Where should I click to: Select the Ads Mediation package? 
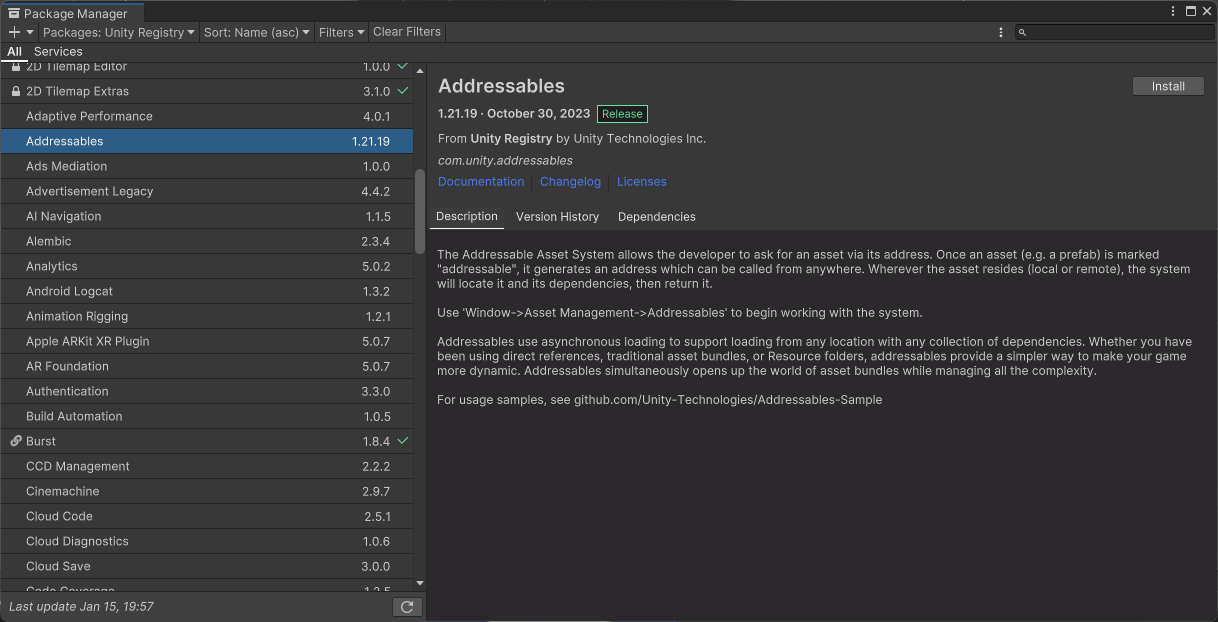point(206,166)
